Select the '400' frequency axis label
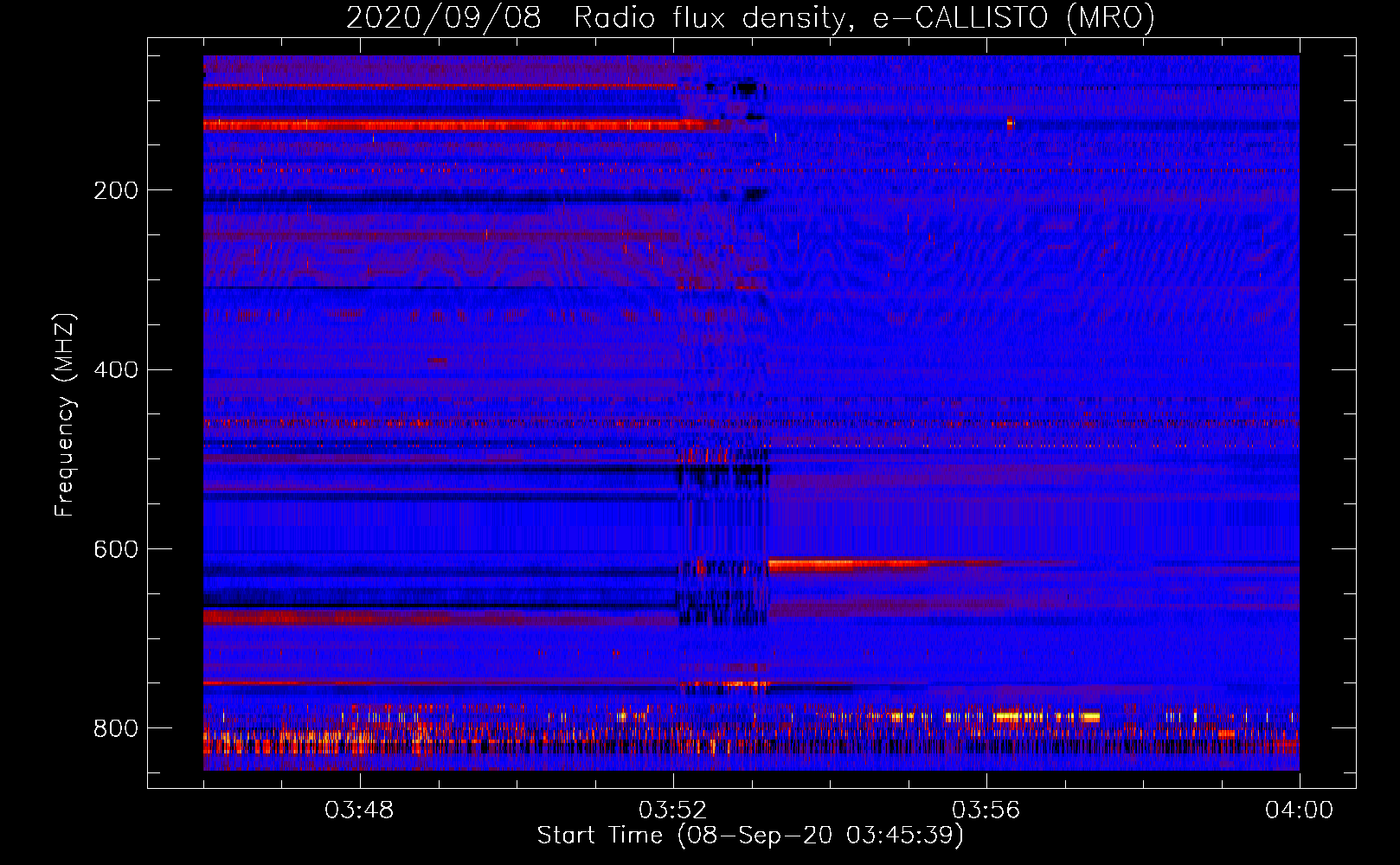1400x865 pixels. point(115,370)
